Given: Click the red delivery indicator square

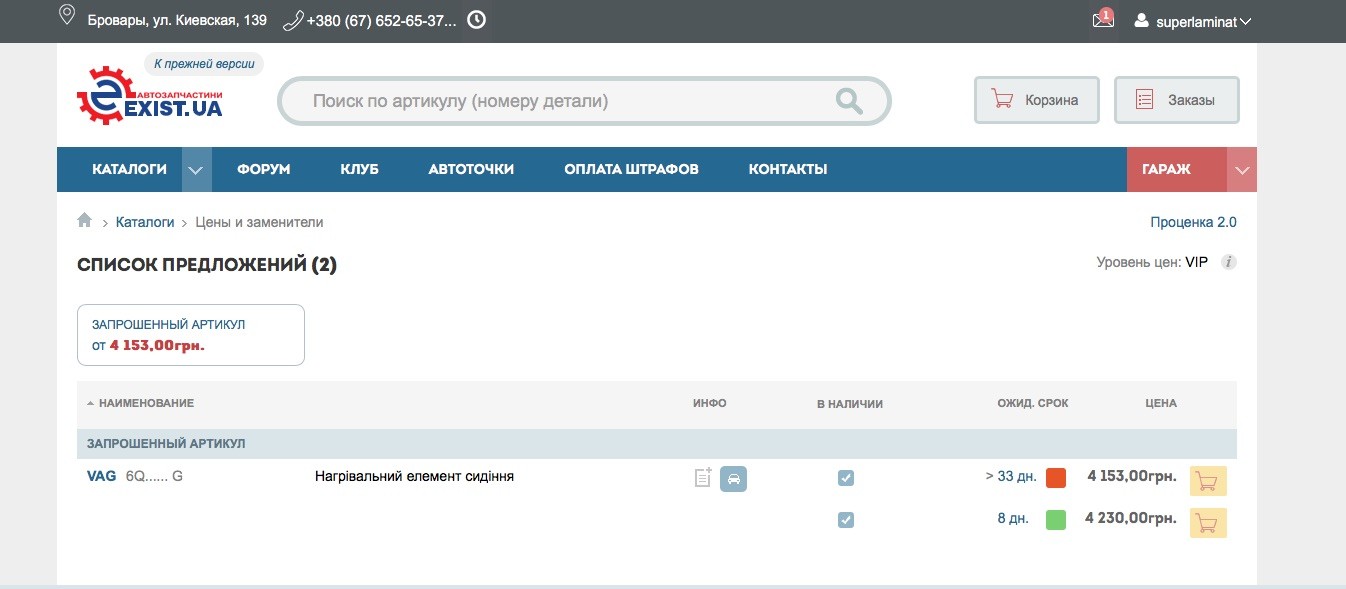Looking at the screenshot, I should click(x=1056, y=478).
